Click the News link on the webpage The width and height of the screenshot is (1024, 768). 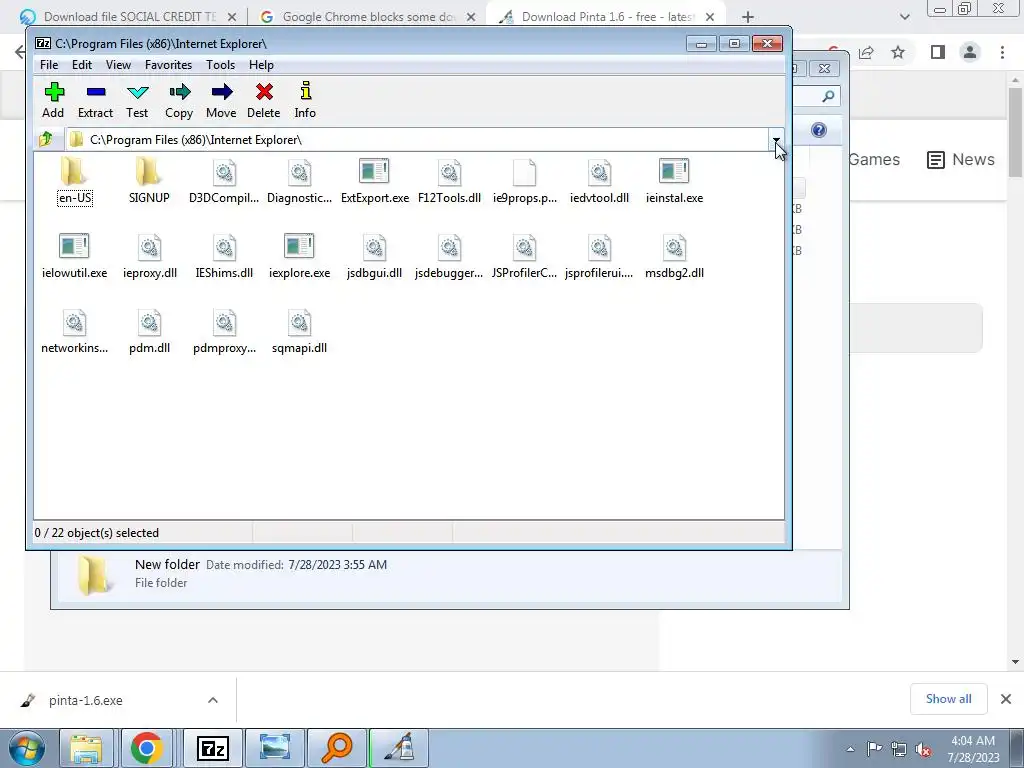(961, 159)
